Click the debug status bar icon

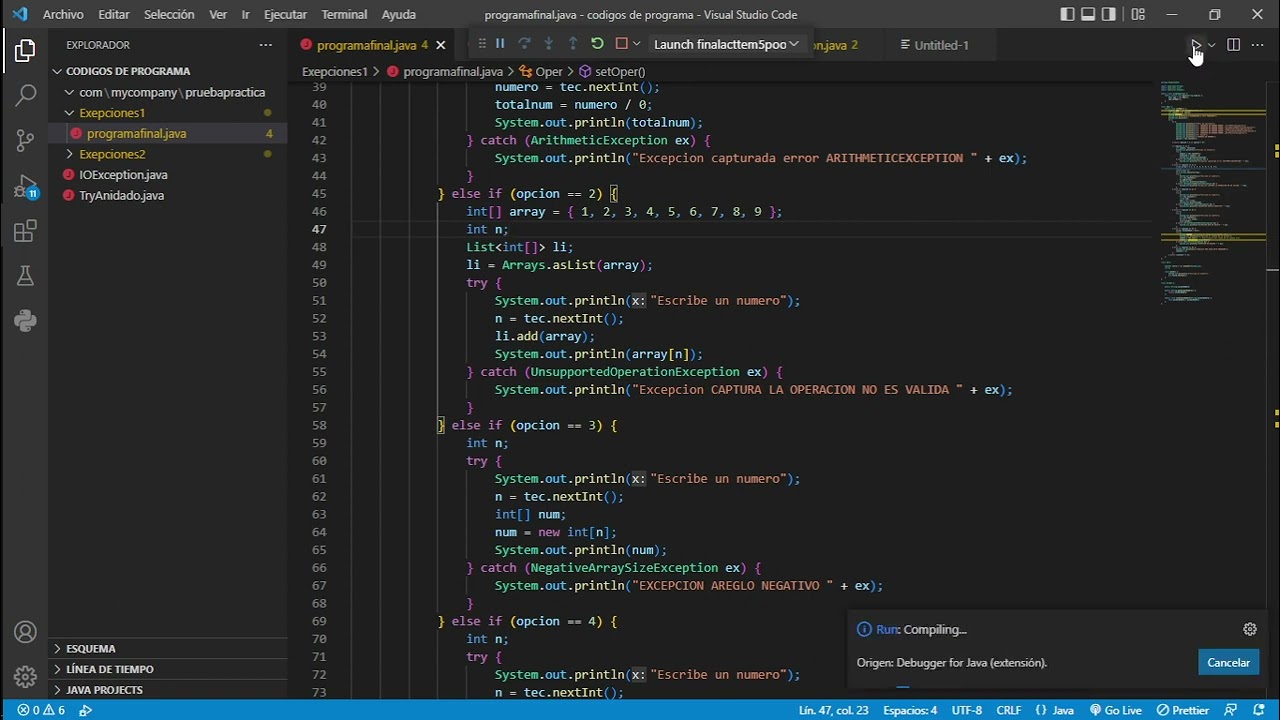coord(86,710)
